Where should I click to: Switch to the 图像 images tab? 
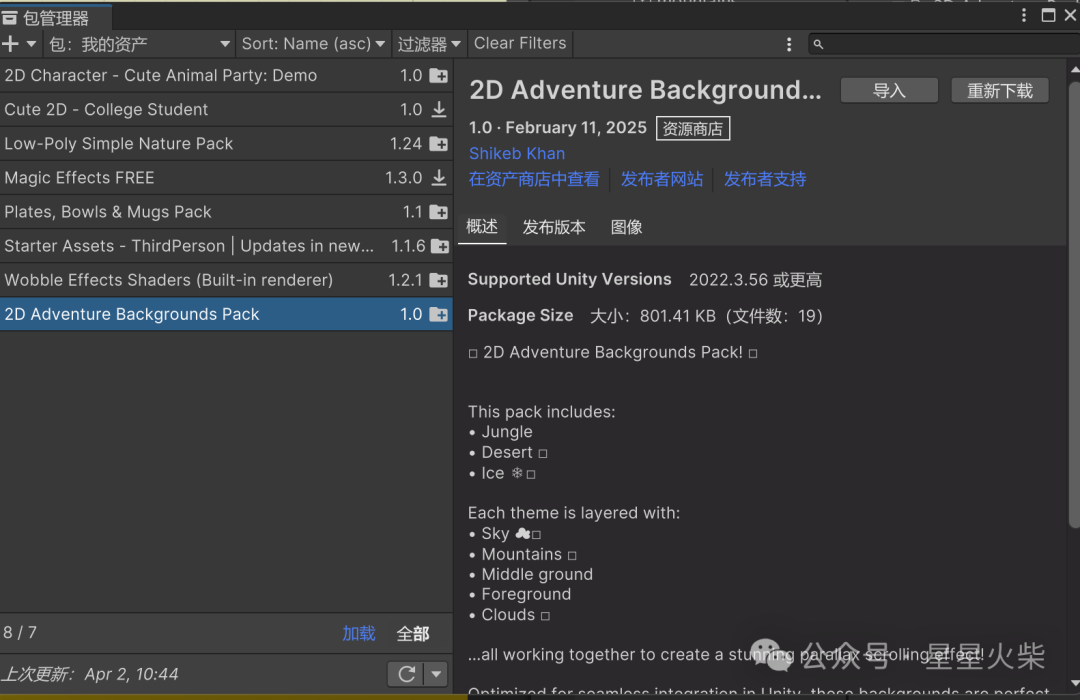tap(626, 227)
